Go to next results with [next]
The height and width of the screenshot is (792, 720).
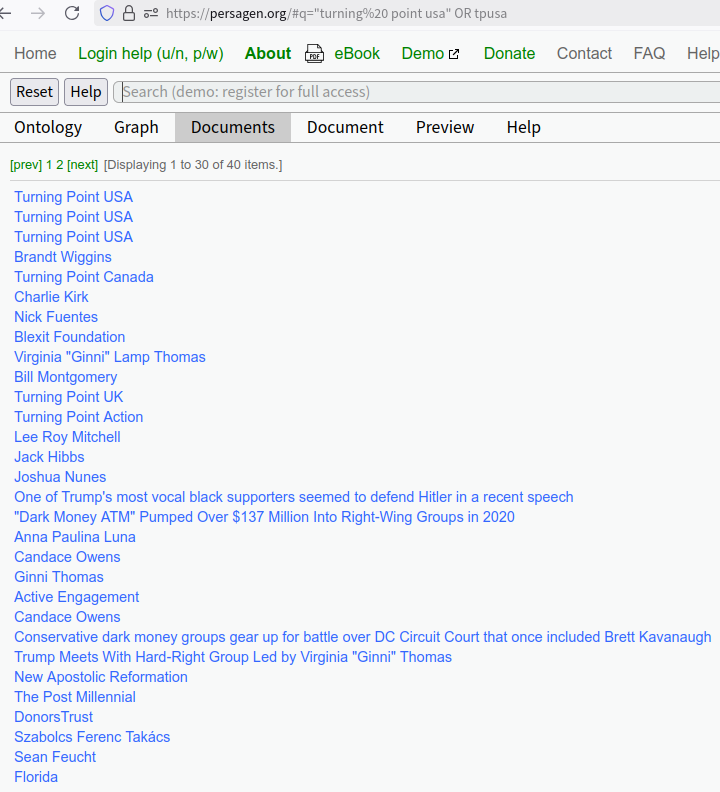[82, 165]
